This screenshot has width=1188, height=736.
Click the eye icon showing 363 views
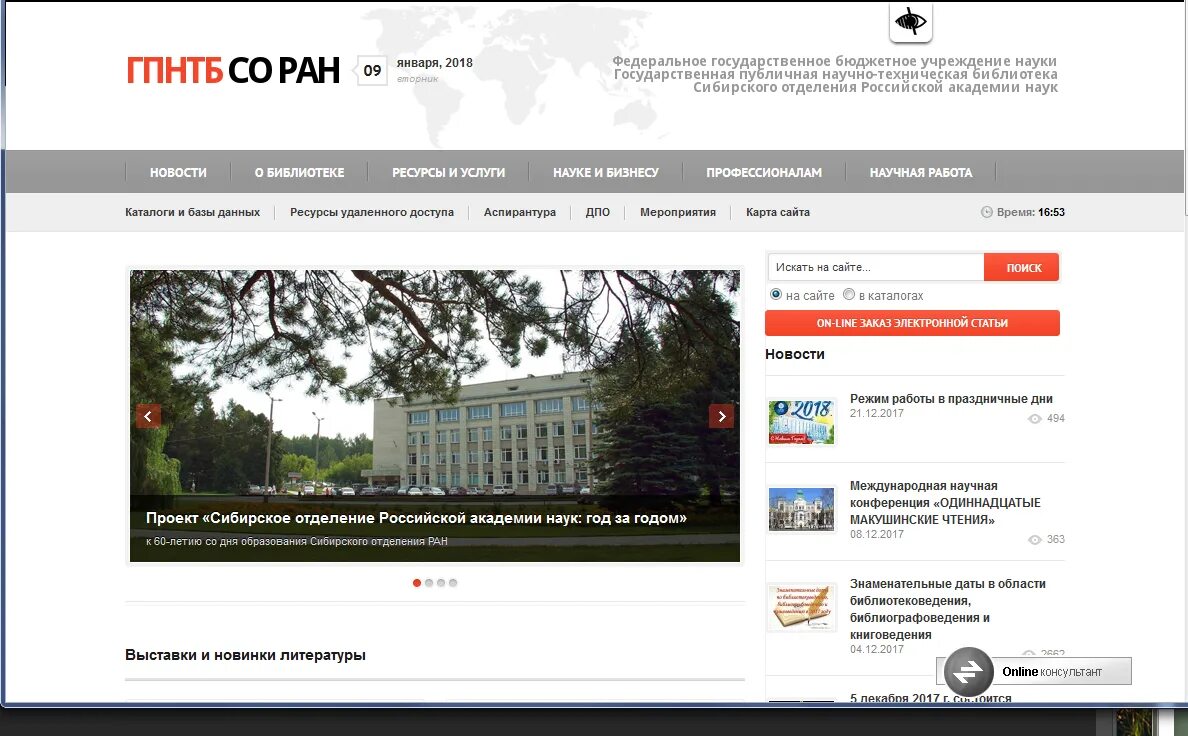[1033, 539]
